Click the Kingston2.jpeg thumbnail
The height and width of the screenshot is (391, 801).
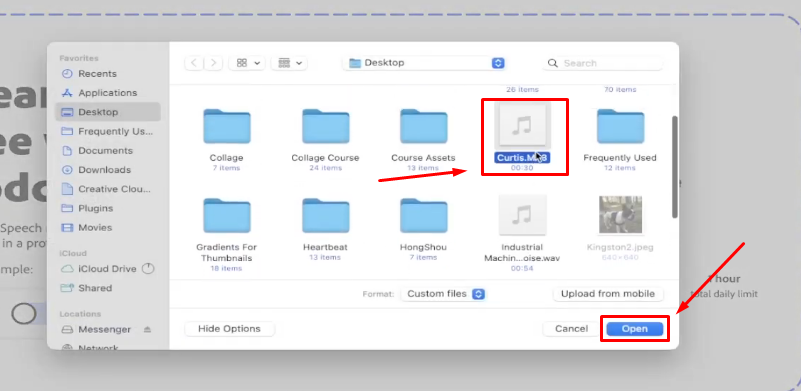(x=620, y=215)
